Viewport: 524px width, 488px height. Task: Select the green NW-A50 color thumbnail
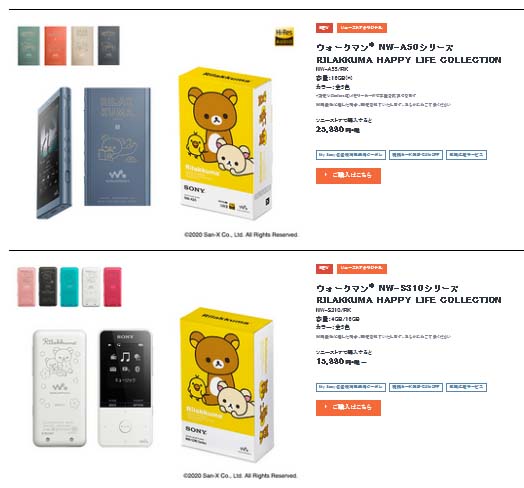tap(29, 46)
